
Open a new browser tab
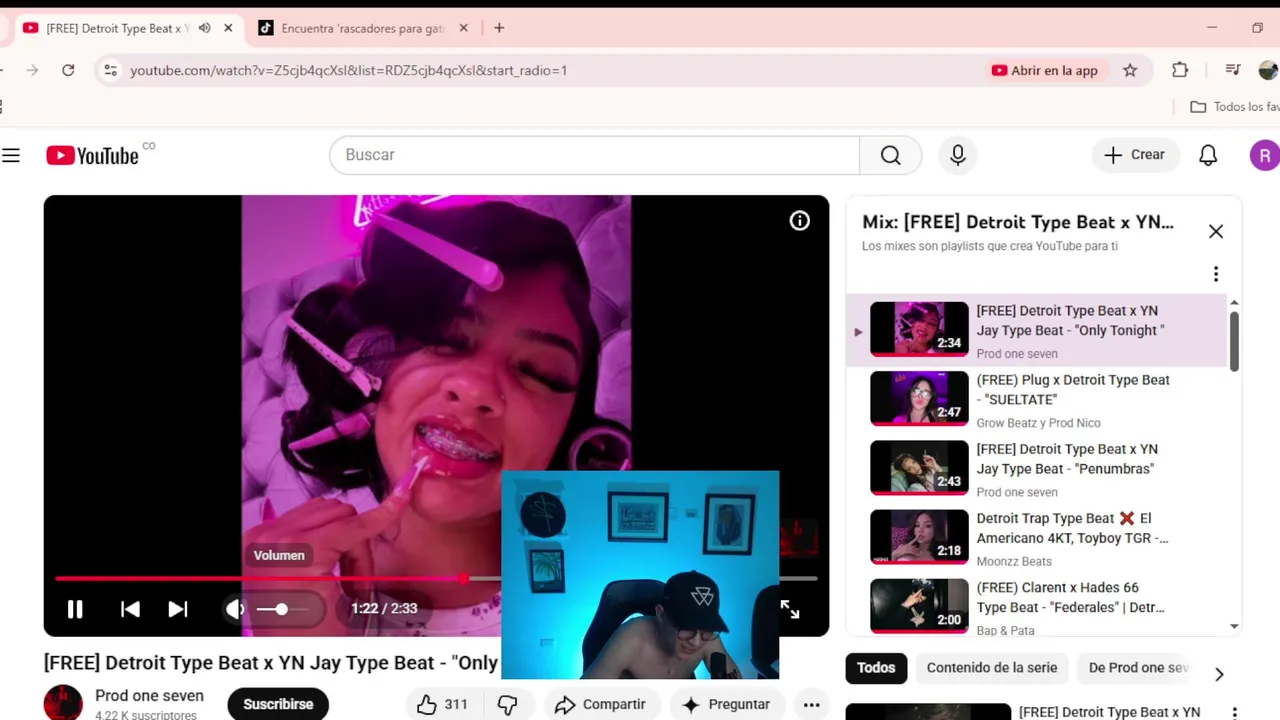click(499, 28)
